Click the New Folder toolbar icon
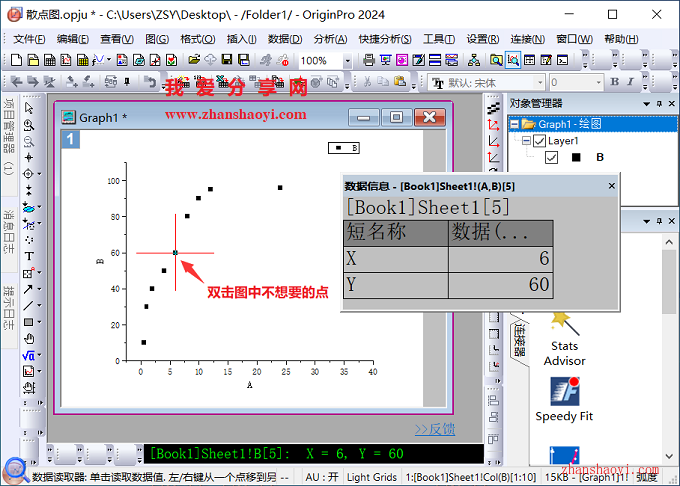Screen dimensions: 680x486 [33, 60]
